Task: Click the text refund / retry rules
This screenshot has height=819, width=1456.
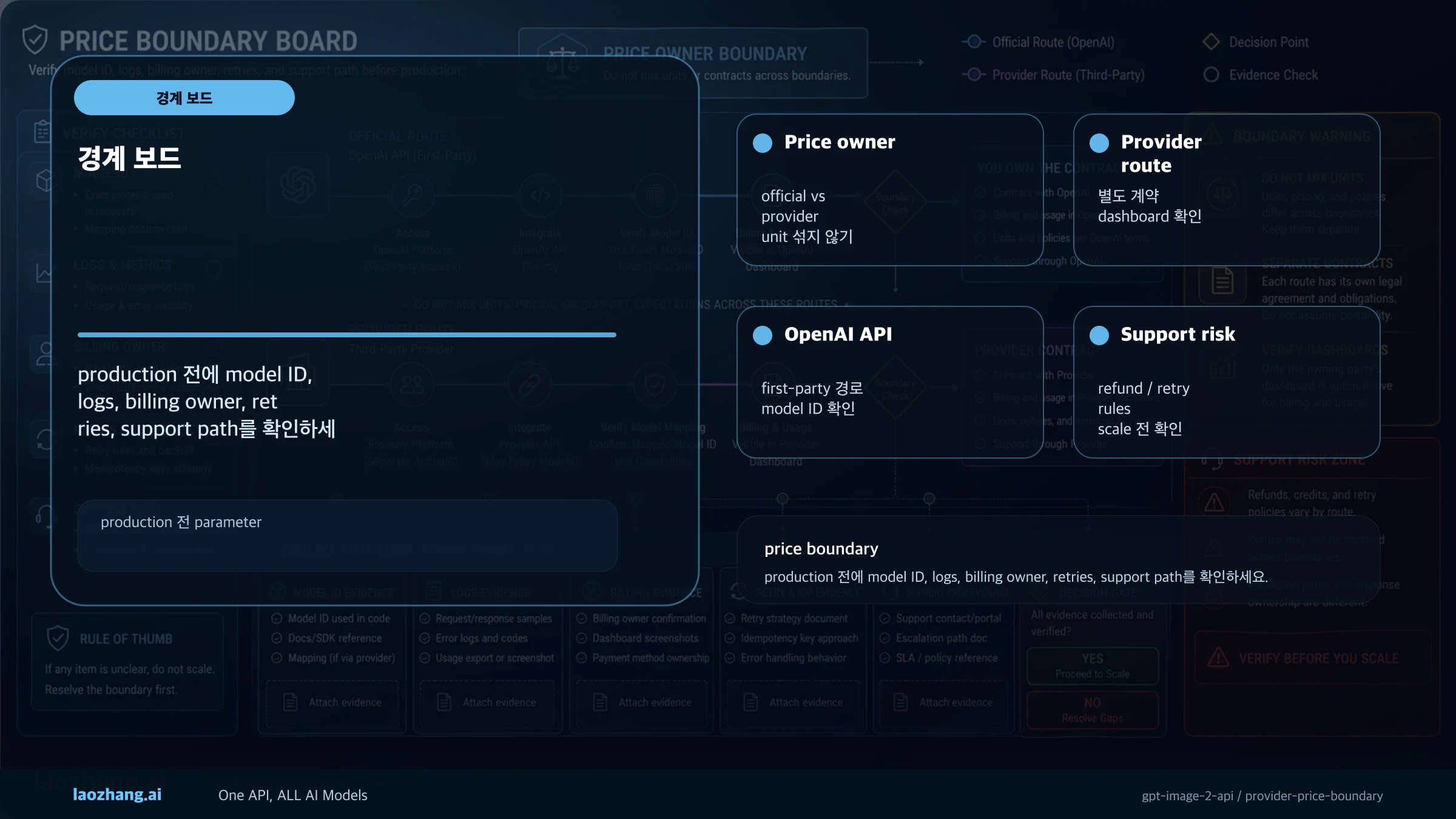Action: tap(1144, 398)
